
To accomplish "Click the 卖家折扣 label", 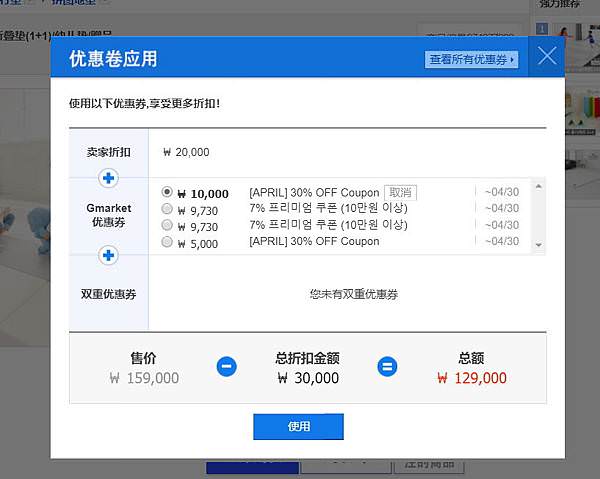I will [x=109, y=152].
